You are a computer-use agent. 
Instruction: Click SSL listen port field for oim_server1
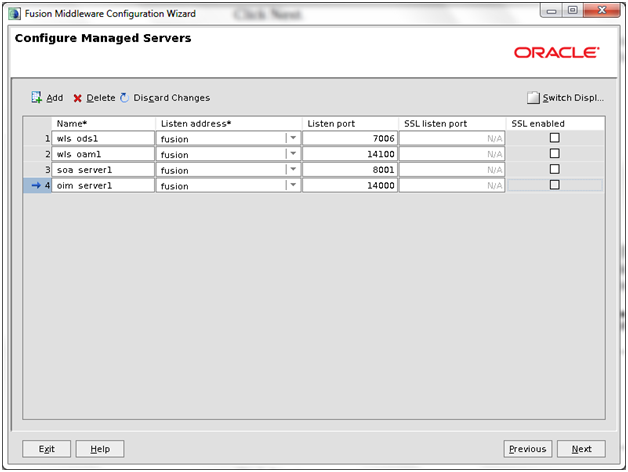[x=452, y=185]
